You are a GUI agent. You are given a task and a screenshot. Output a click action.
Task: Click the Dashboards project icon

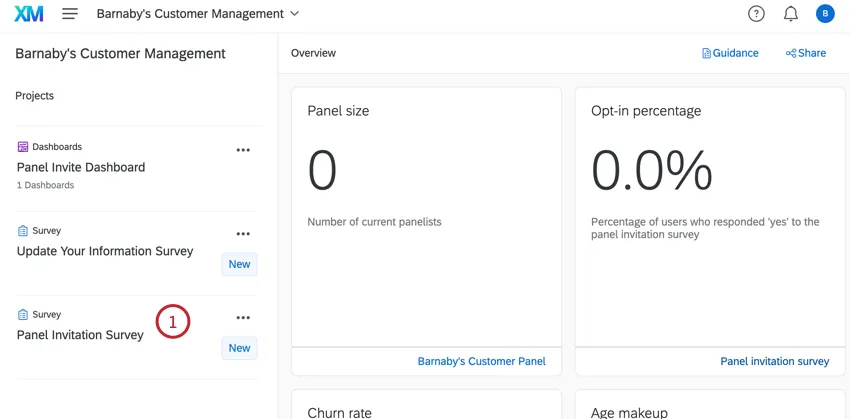23,147
